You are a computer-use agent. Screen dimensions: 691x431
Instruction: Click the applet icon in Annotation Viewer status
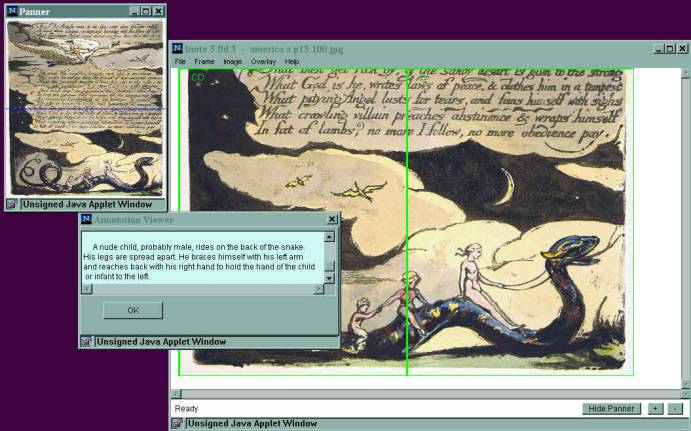[86, 342]
